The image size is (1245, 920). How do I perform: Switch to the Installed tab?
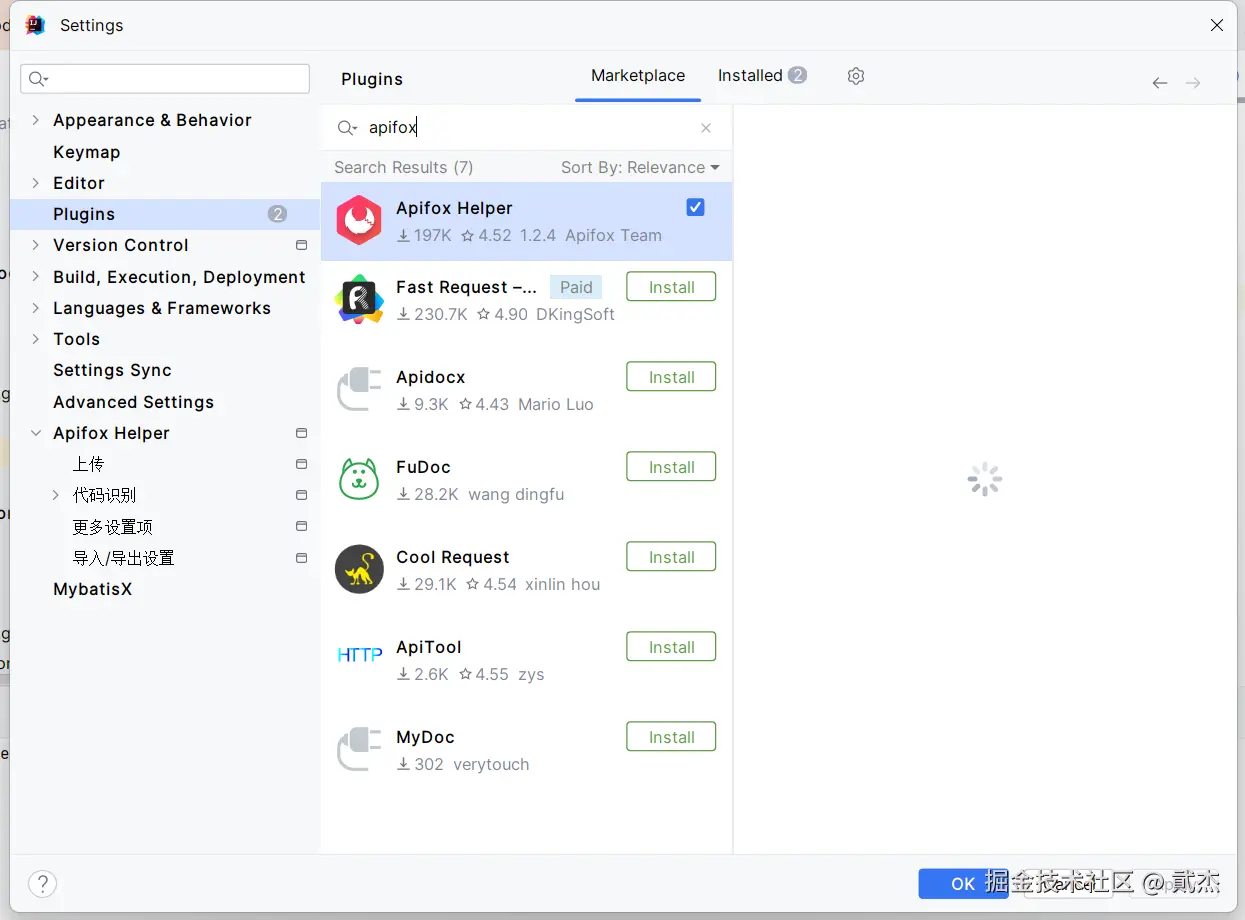tap(762, 76)
